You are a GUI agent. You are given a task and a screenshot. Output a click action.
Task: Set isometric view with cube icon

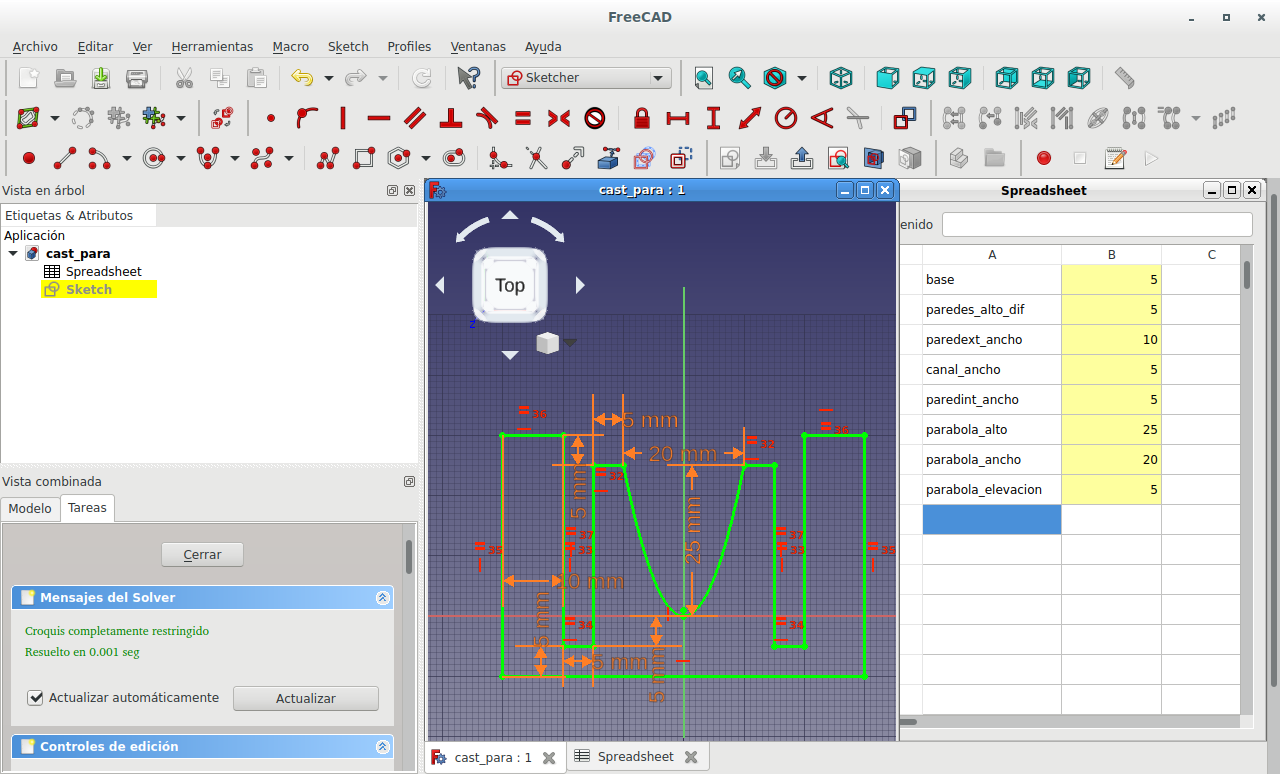click(x=841, y=78)
